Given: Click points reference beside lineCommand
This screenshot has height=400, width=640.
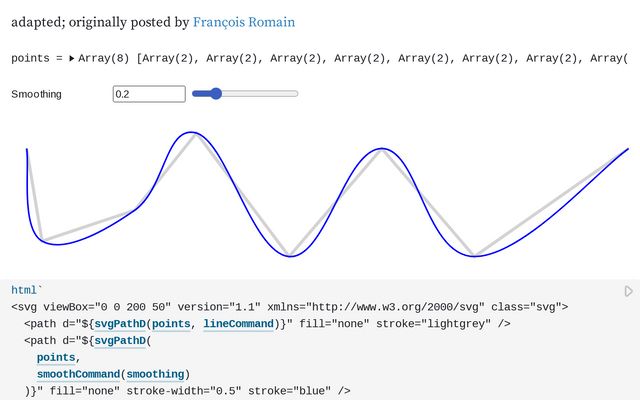Looking at the screenshot, I should point(174,324).
